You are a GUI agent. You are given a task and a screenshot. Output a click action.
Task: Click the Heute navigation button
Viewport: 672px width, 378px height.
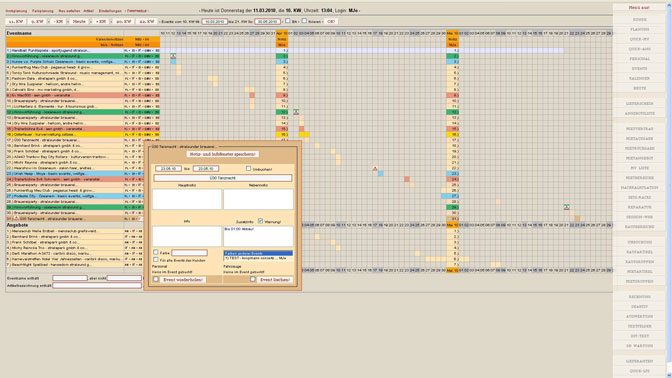click(79, 21)
